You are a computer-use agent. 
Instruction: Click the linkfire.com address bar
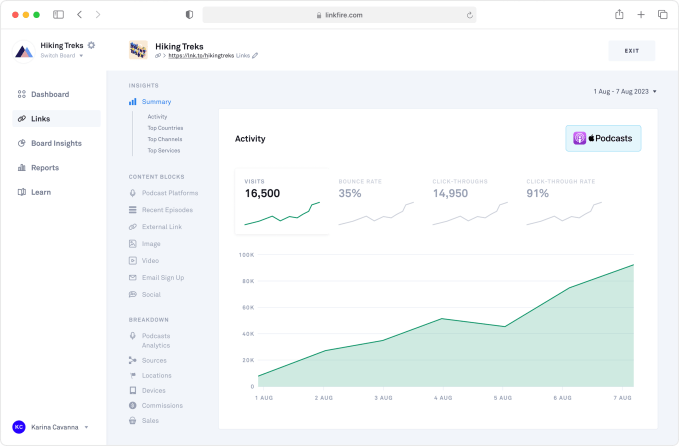(339, 15)
